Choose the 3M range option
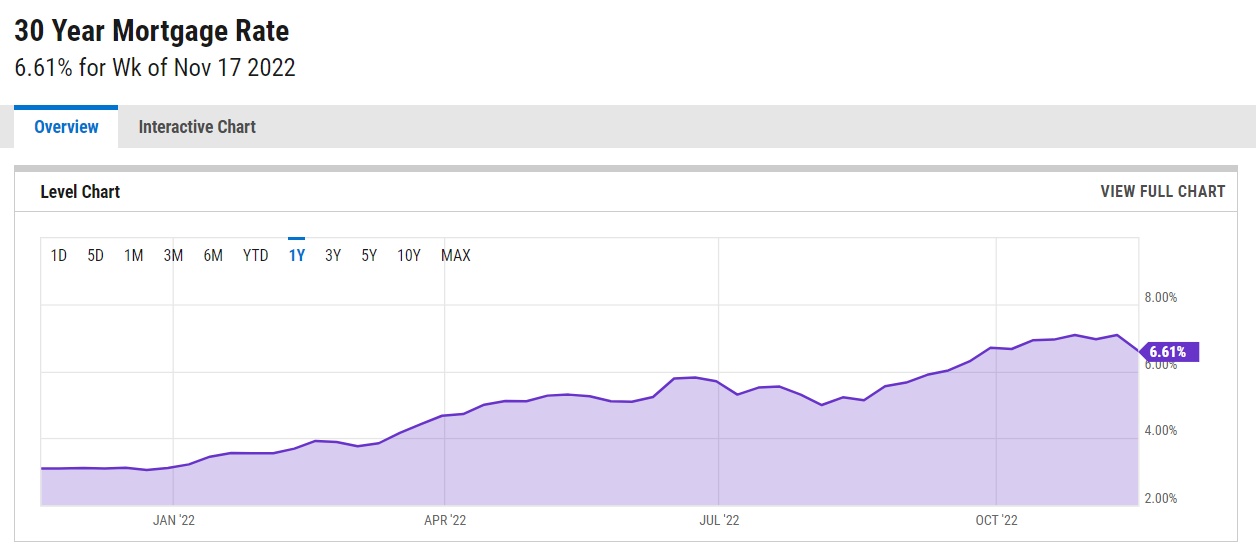Screen dimensions: 1256x553 point(173,256)
